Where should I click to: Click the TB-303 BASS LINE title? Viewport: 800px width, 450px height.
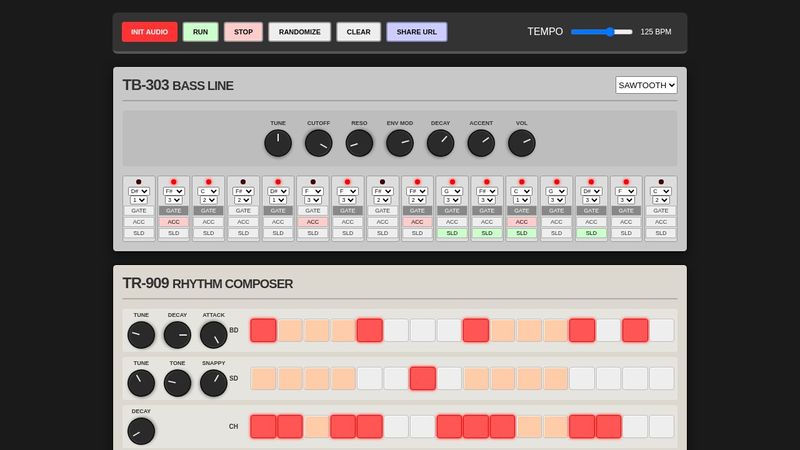coord(178,85)
